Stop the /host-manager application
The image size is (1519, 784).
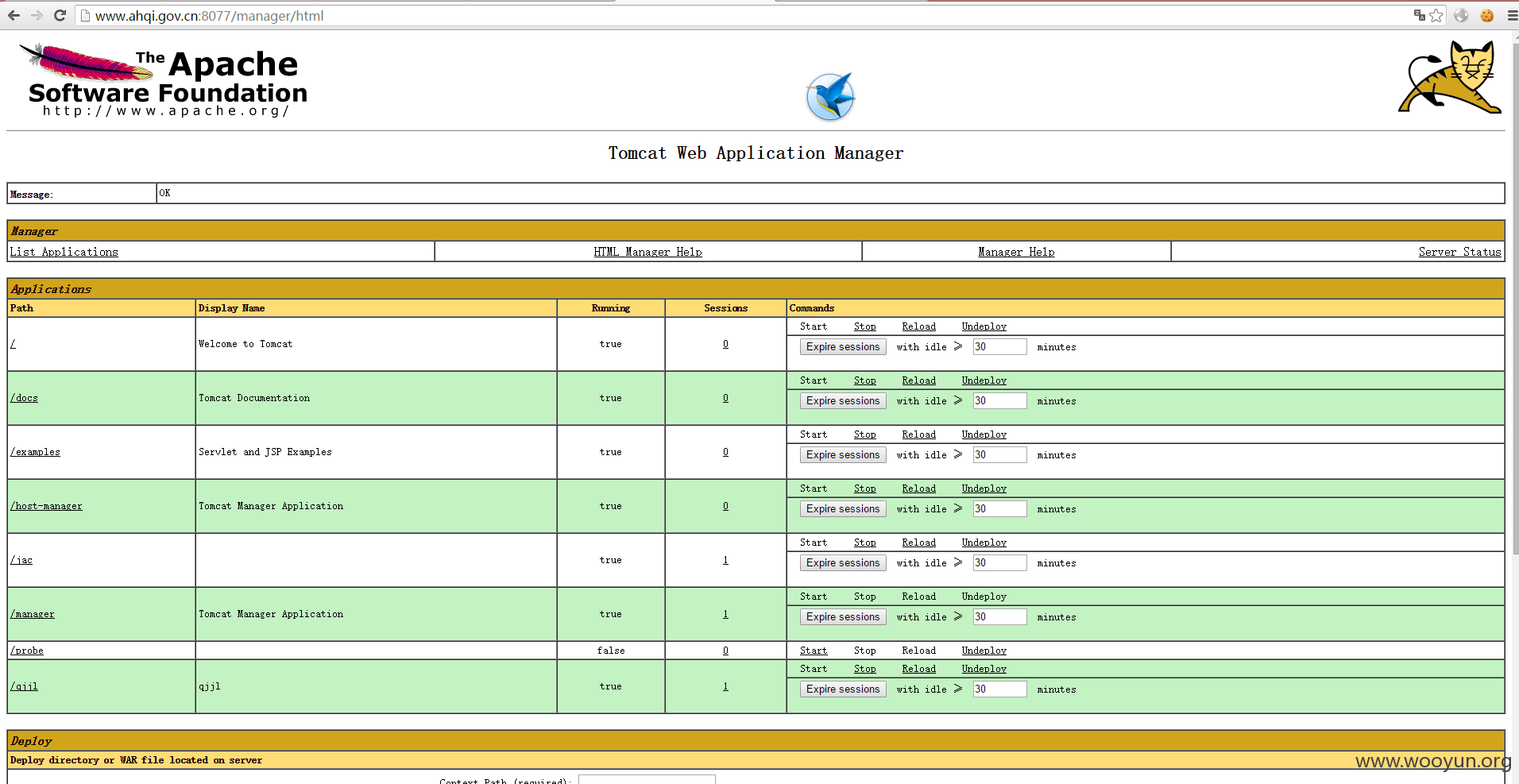864,489
